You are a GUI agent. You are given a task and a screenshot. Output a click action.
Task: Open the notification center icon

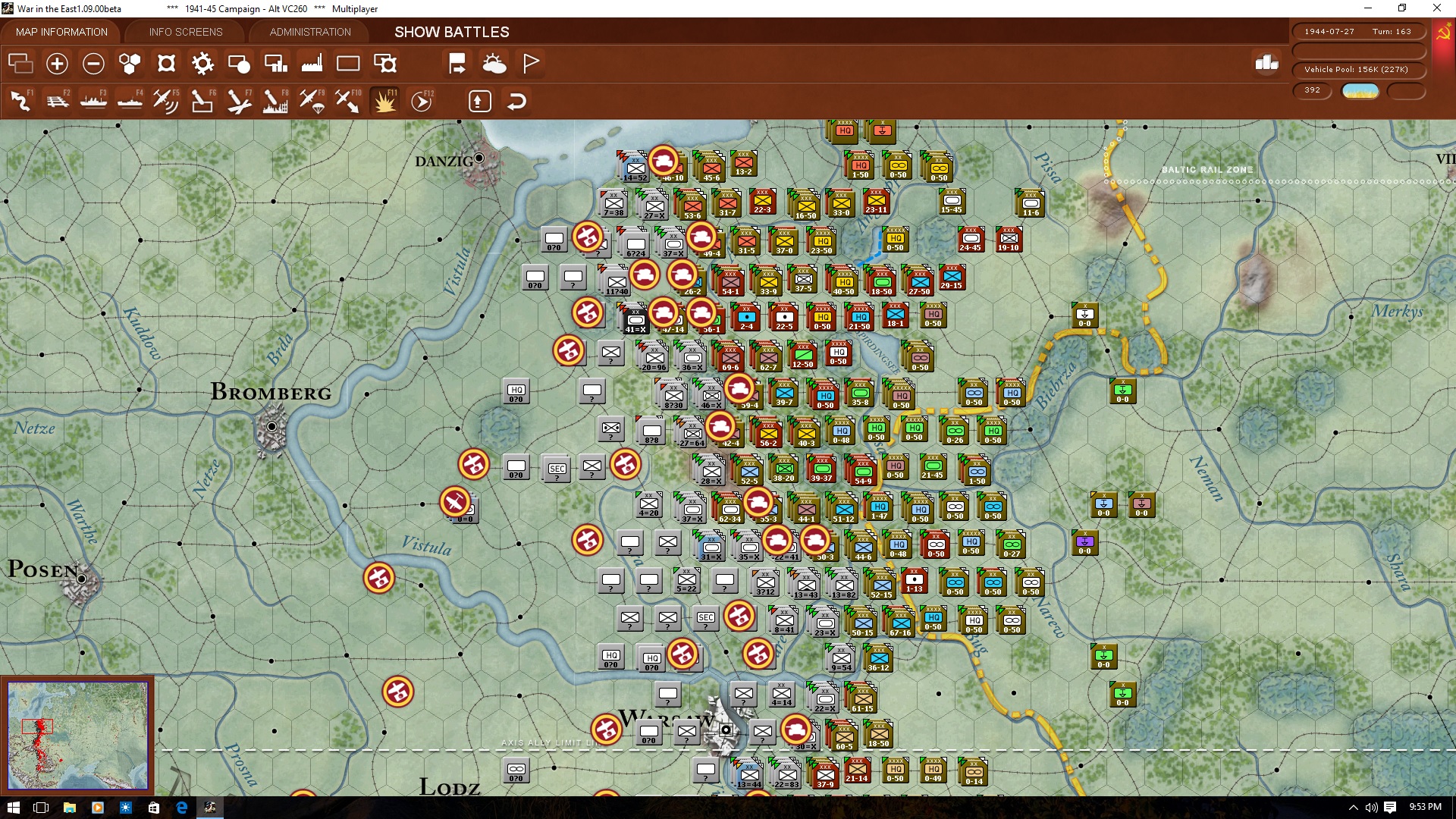pyautogui.click(x=1390, y=807)
